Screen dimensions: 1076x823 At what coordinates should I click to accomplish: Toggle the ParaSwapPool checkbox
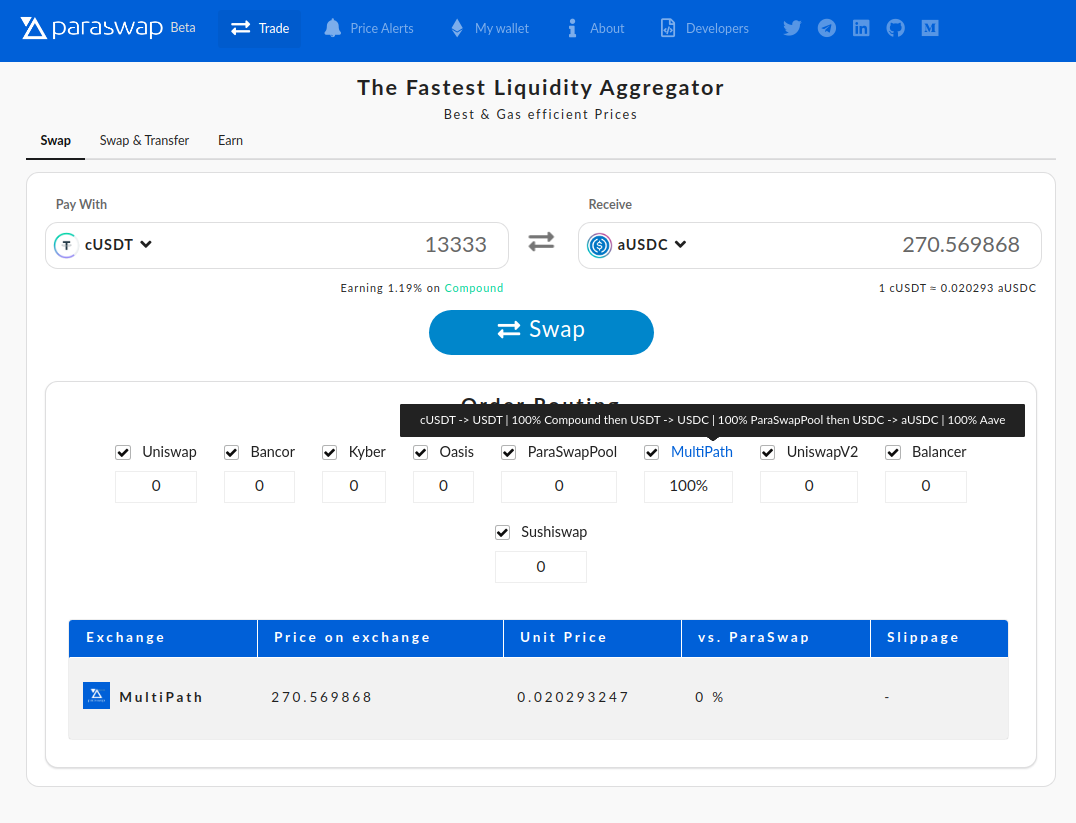(508, 452)
